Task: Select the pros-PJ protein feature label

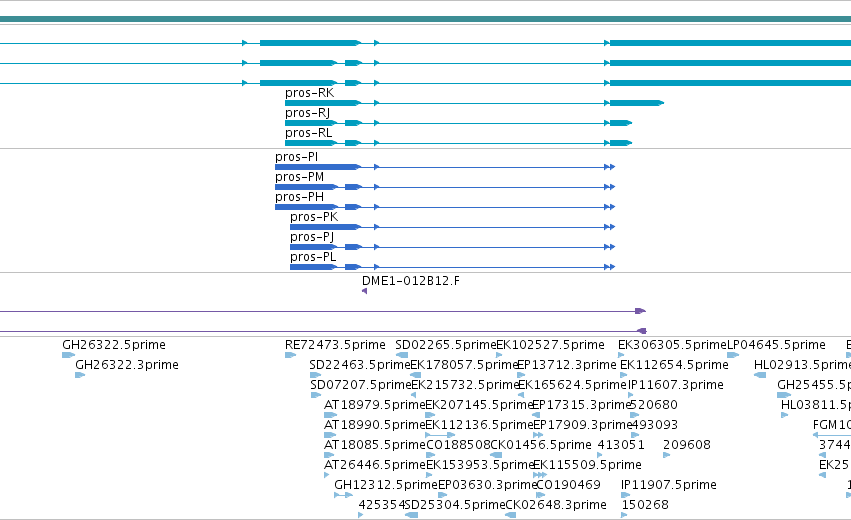Action: [312, 237]
